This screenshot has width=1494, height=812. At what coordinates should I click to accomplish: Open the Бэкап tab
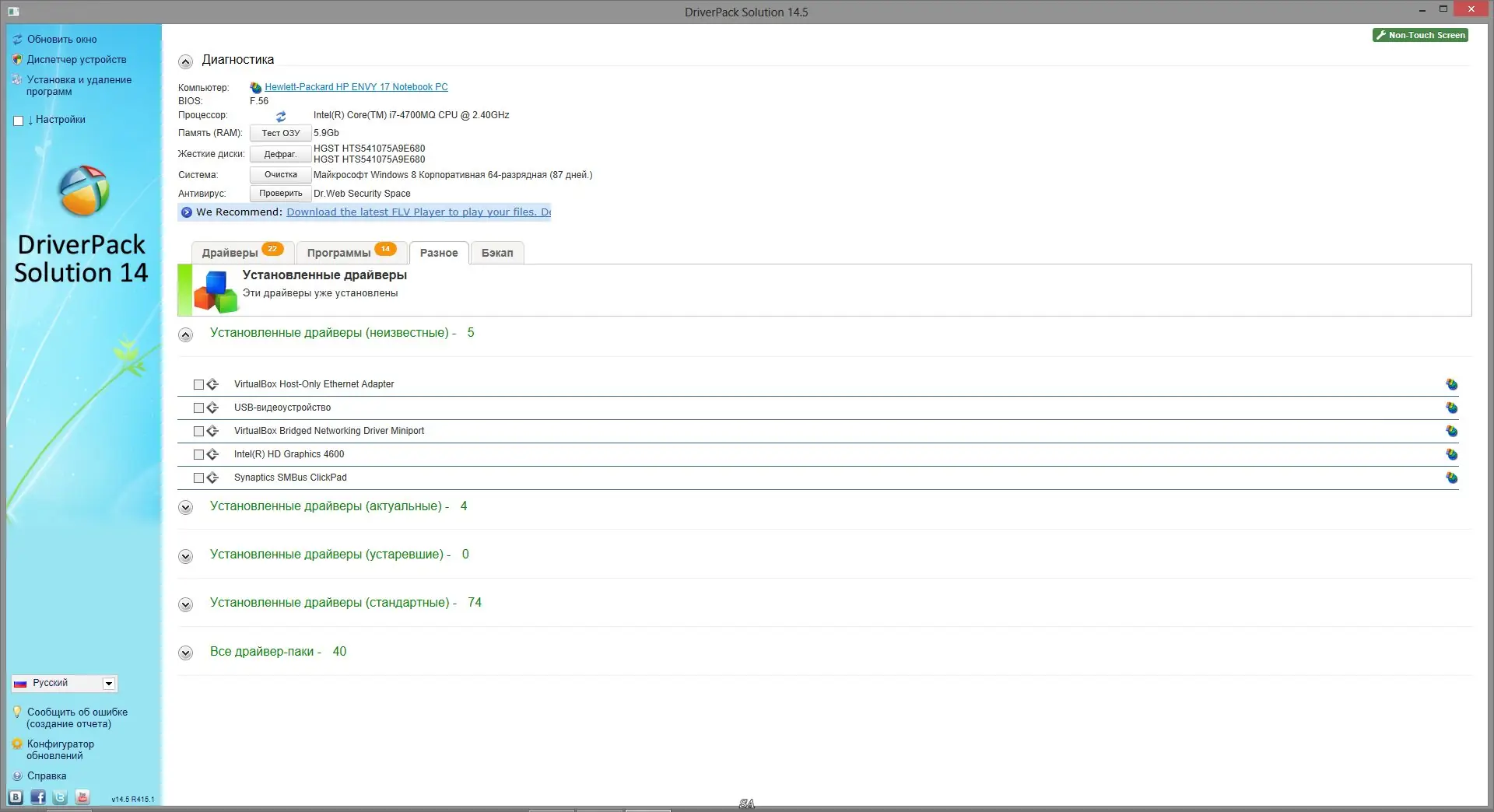(497, 253)
